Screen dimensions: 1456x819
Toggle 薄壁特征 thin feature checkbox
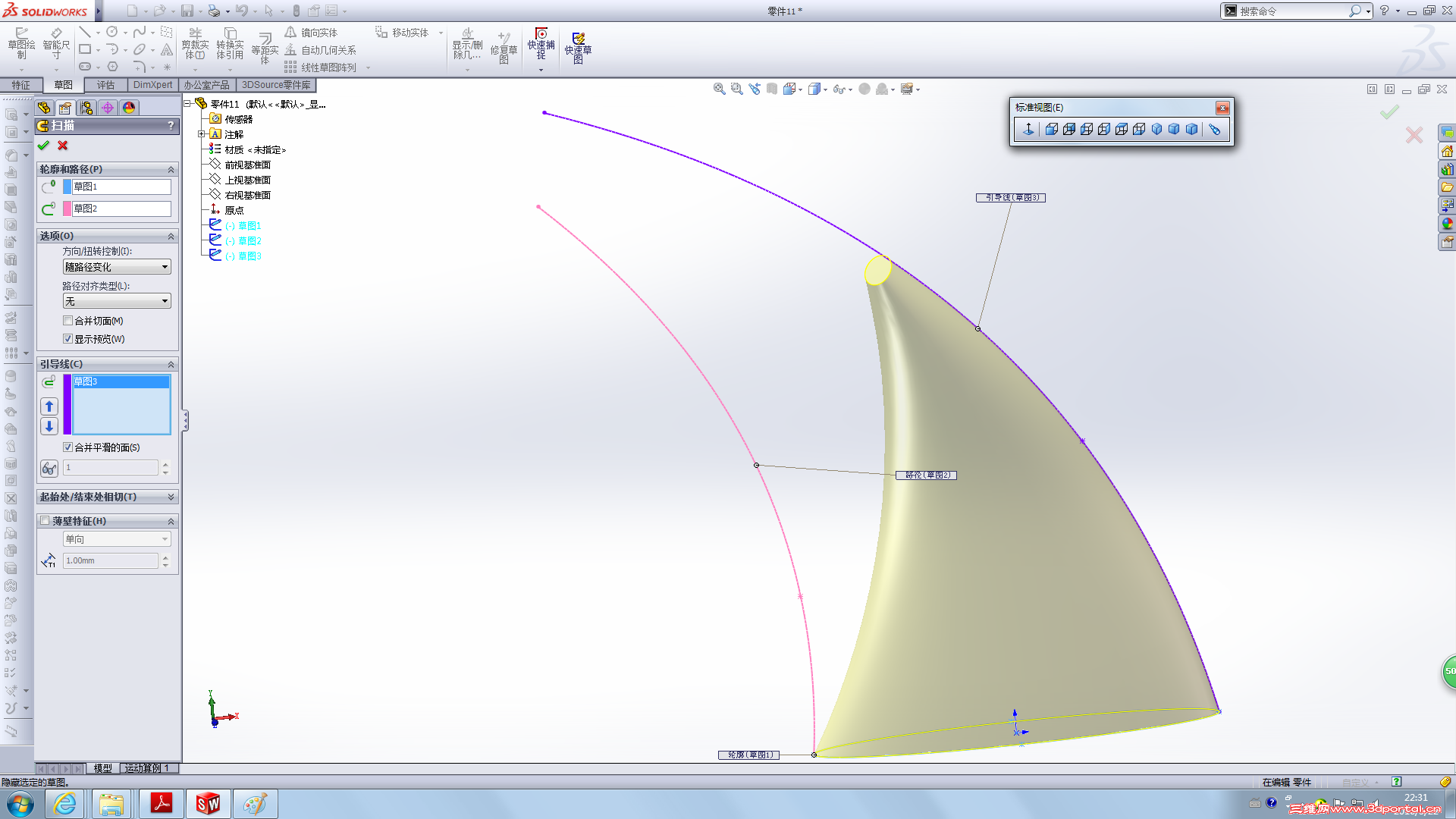click(x=45, y=521)
